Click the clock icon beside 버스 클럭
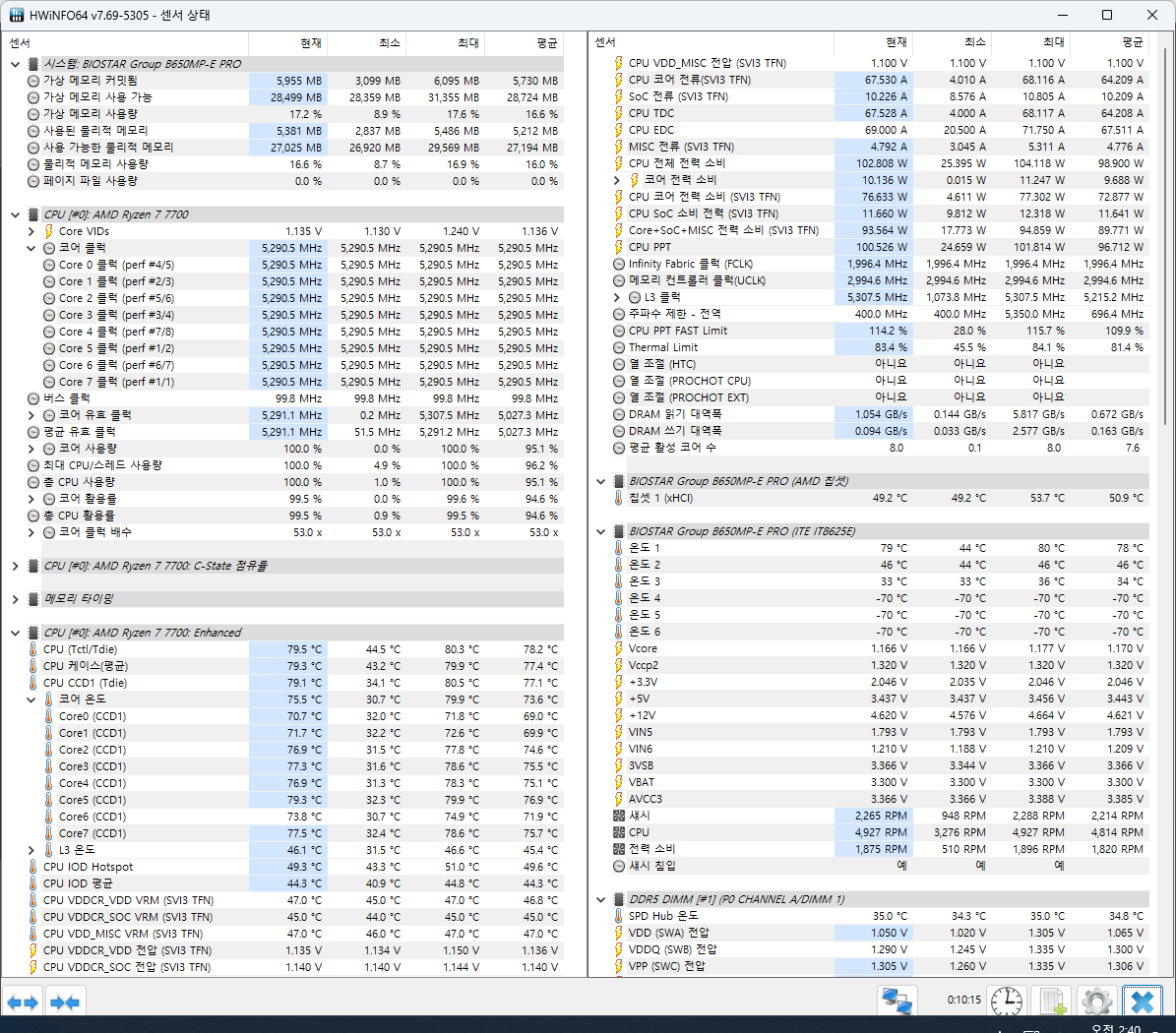The height and width of the screenshot is (1033, 1176). point(33,398)
